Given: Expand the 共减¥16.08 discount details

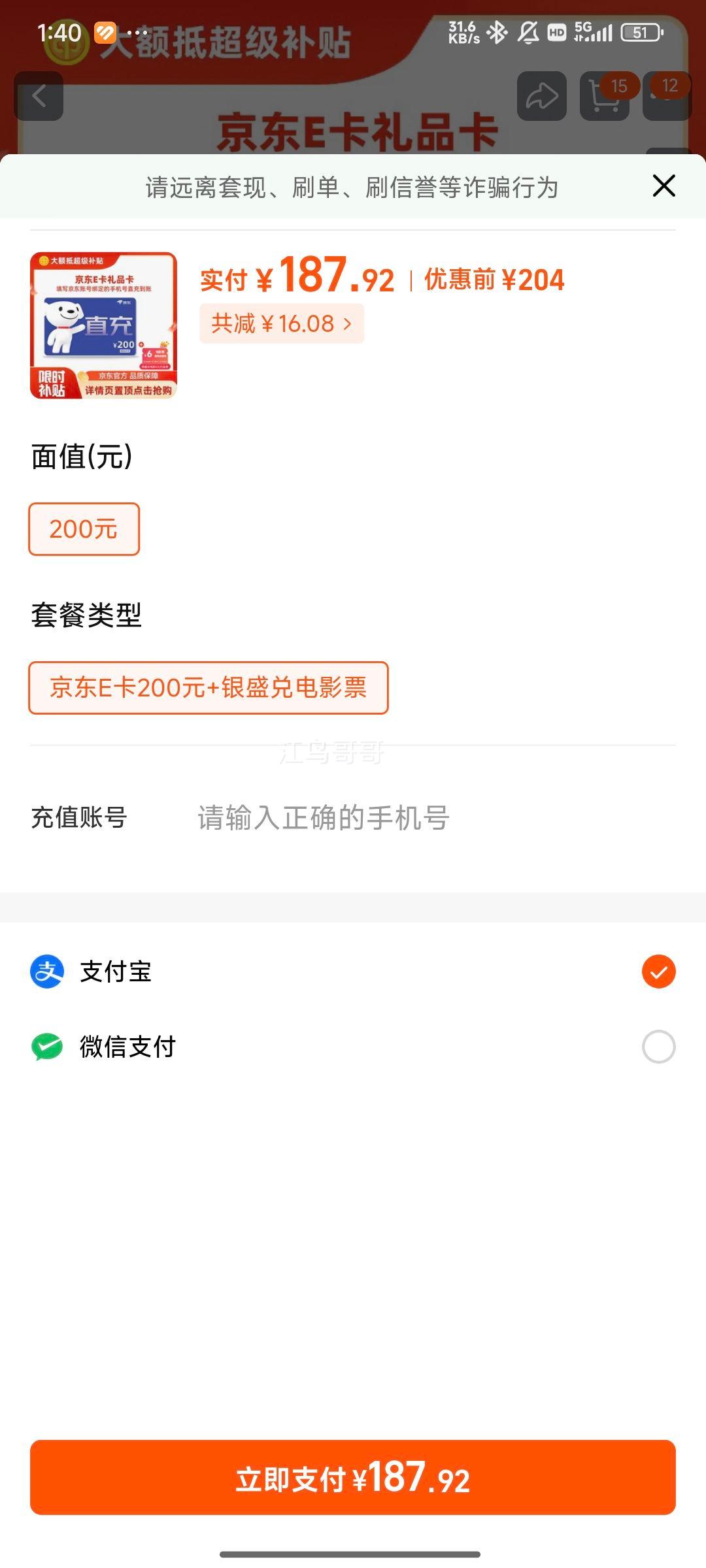Looking at the screenshot, I should (281, 323).
